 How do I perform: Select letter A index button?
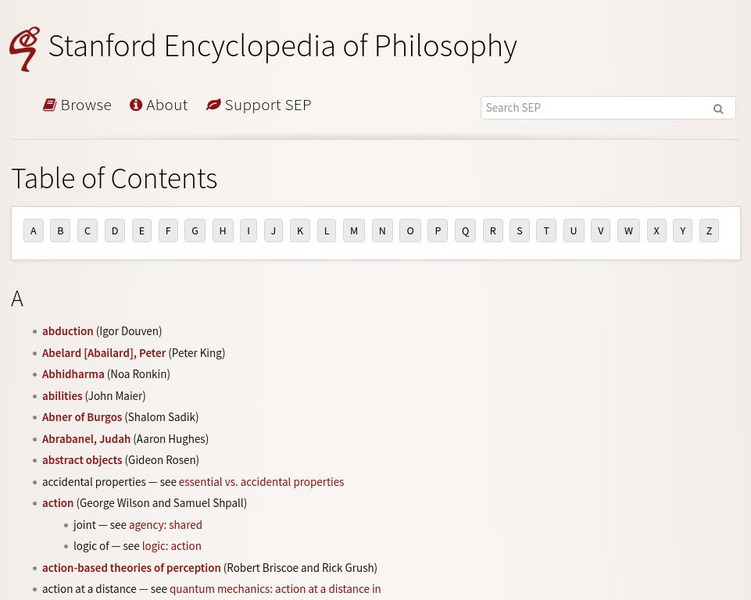pos(33,231)
